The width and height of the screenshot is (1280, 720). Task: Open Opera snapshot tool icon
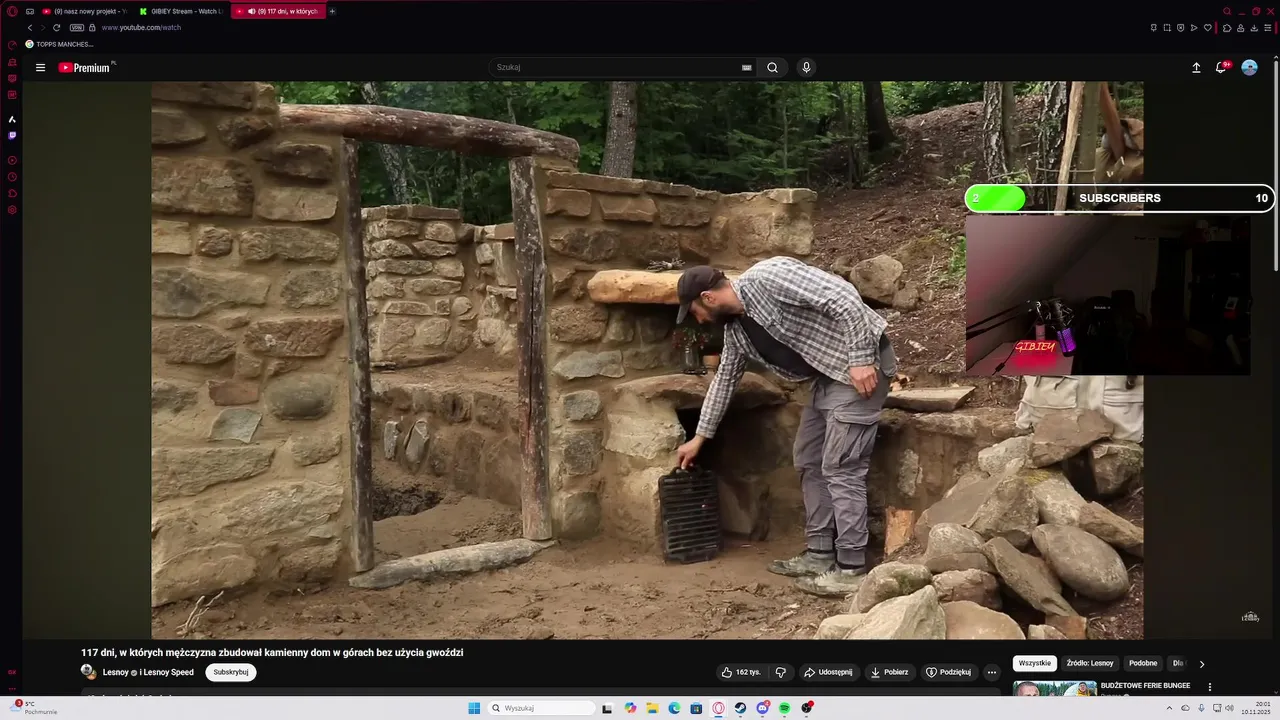click(1166, 27)
